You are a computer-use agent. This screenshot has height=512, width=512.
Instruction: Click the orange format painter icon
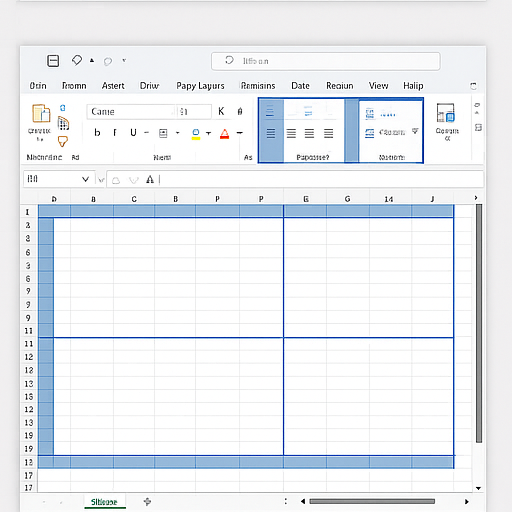click(x=63, y=142)
